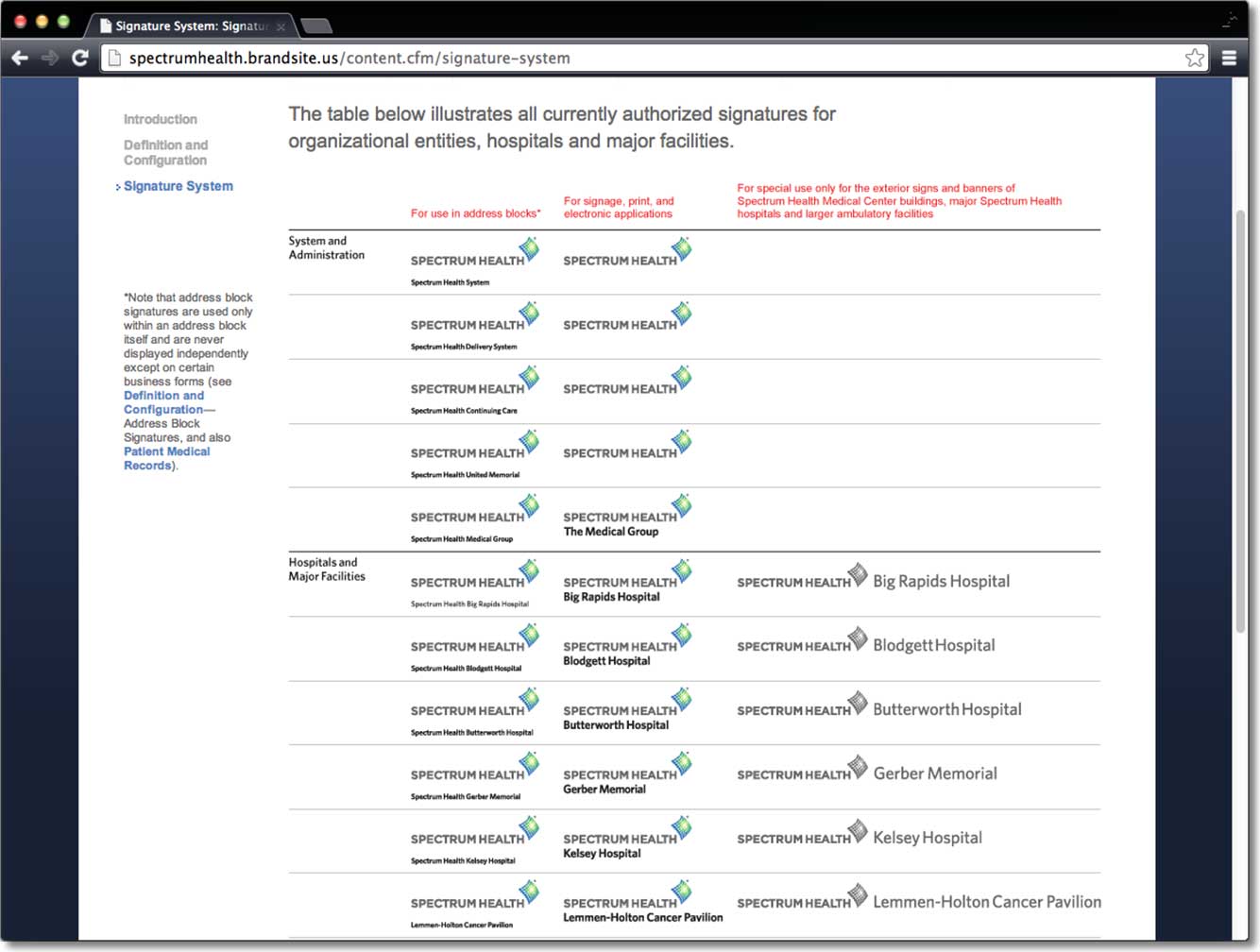
Task: Click the 'Hospitals and Major Facilities' row label
Action: pos(327,569)
